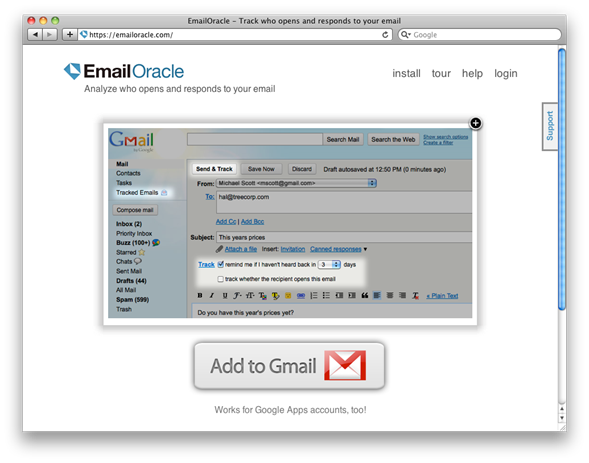
Task: Click the EmailOracle logo
Action: pyautogui.click(x=124, y=71)
